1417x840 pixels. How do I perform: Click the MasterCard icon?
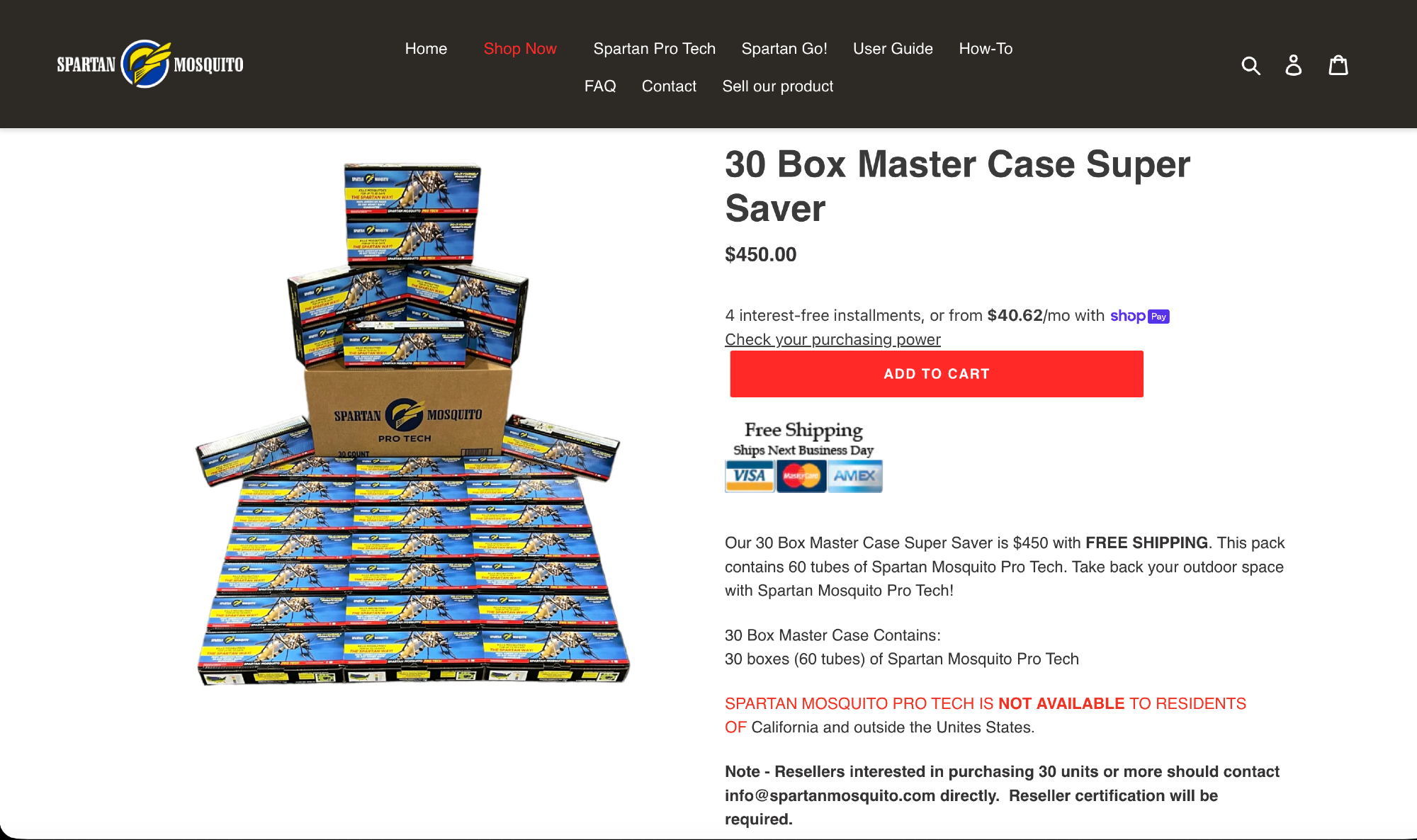(801, 476)
